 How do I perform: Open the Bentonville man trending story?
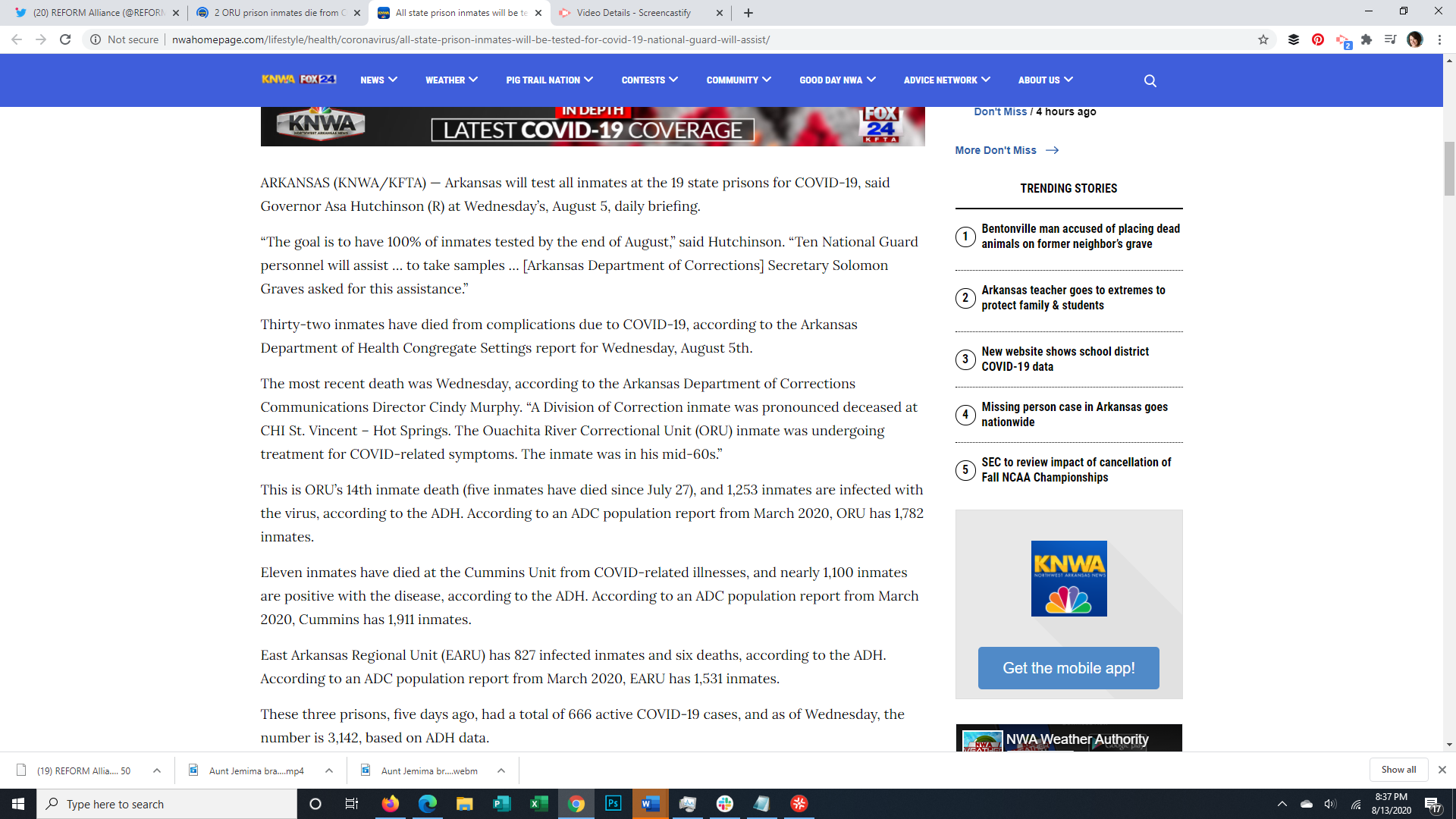coord(1080,236)
